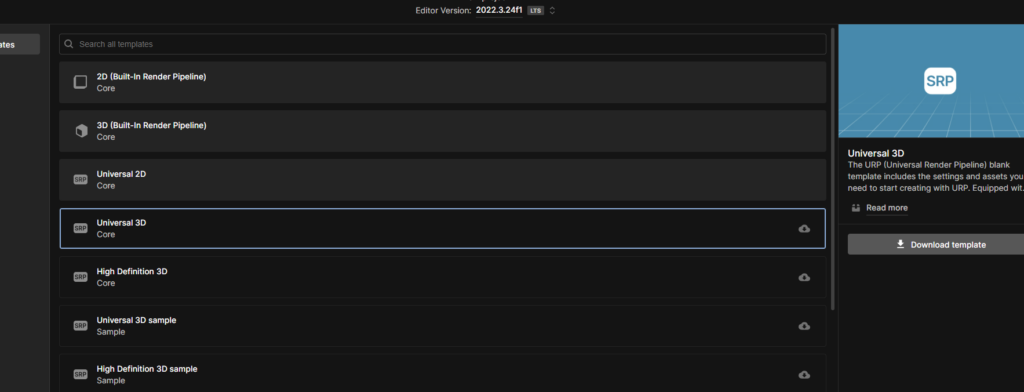Click cloud download icon on High Definition 3D sample
1024x392 pixels.
[804, 374]
